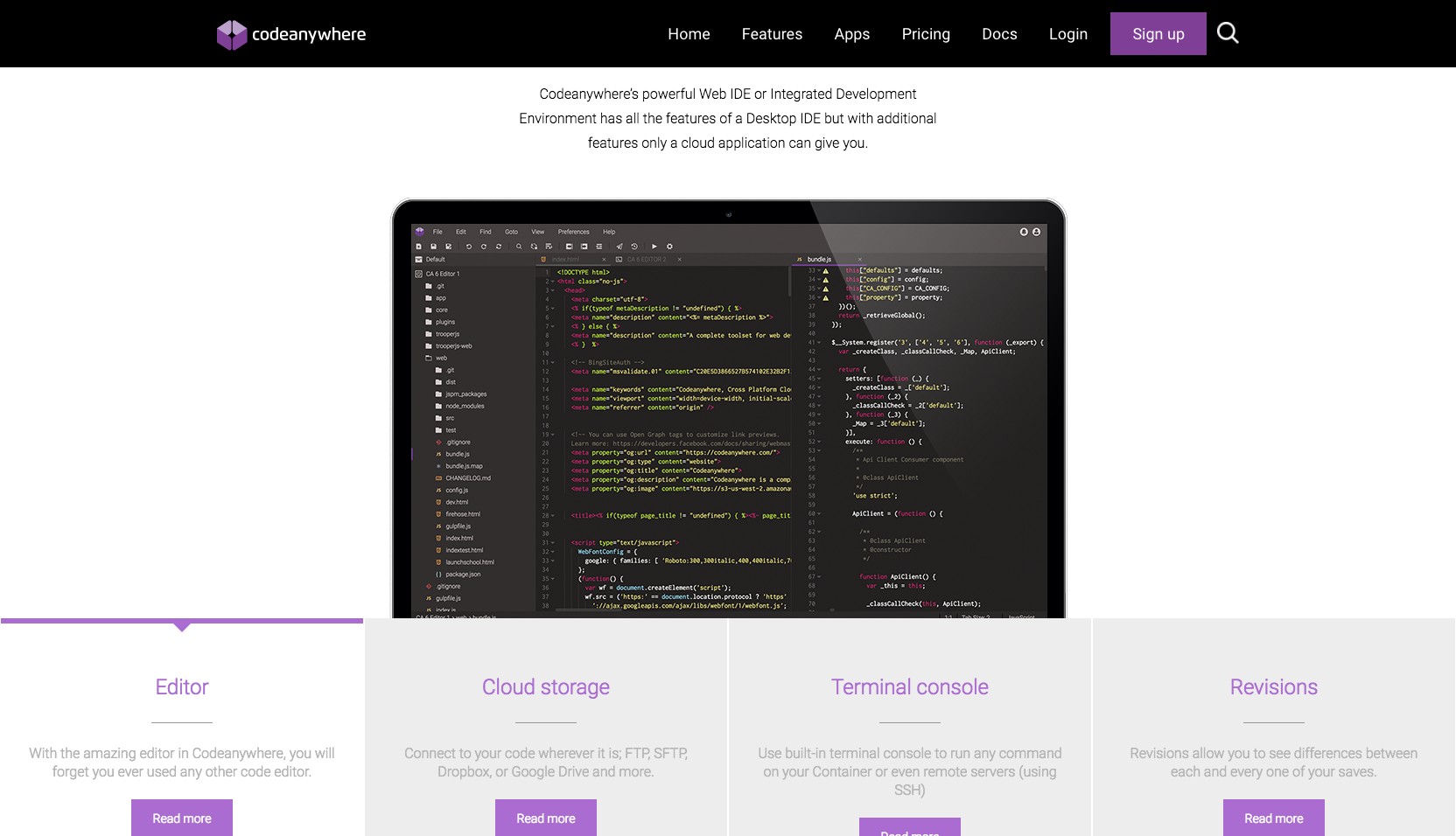
Task: Open the Help menu in IDE image
Action: (x=609, y=232)
